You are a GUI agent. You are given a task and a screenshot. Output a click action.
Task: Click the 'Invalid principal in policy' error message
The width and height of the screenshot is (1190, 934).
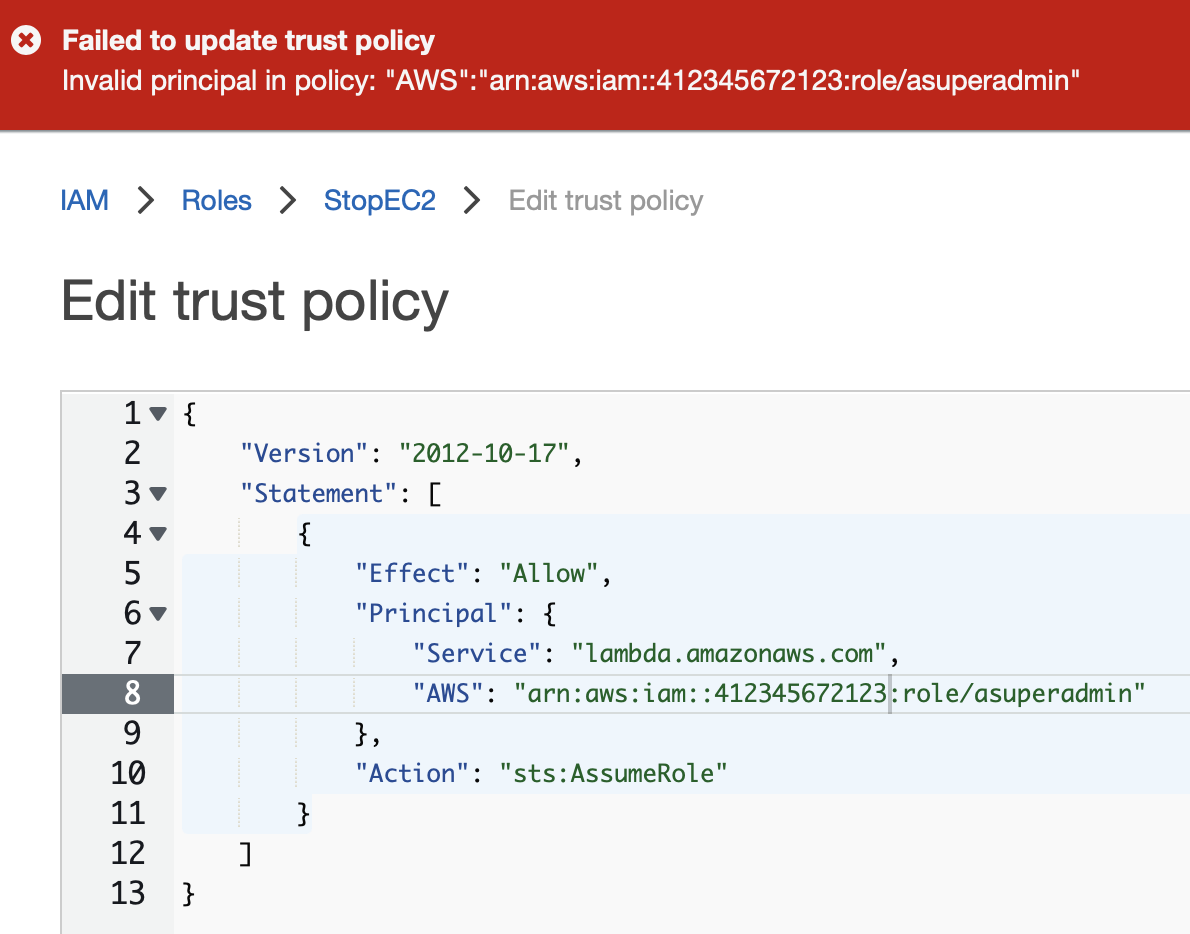(572, 81)
